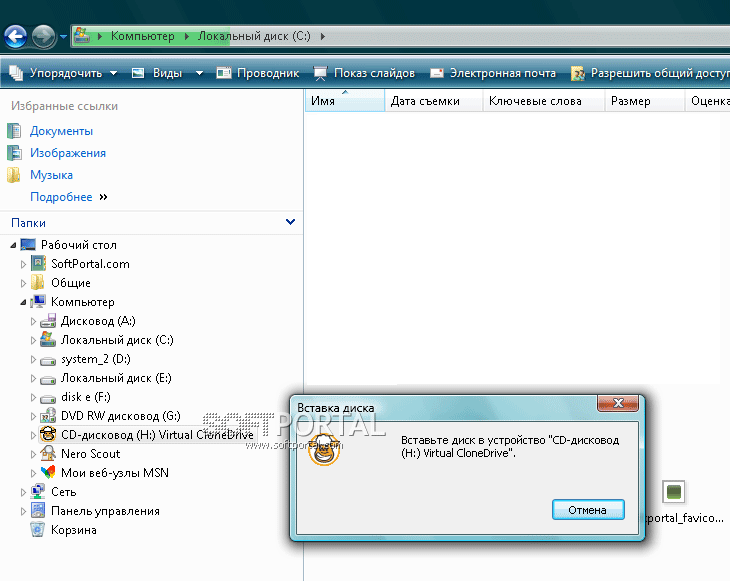Sort by the Оценка column
Screen dimensions: 730x581
708,101
